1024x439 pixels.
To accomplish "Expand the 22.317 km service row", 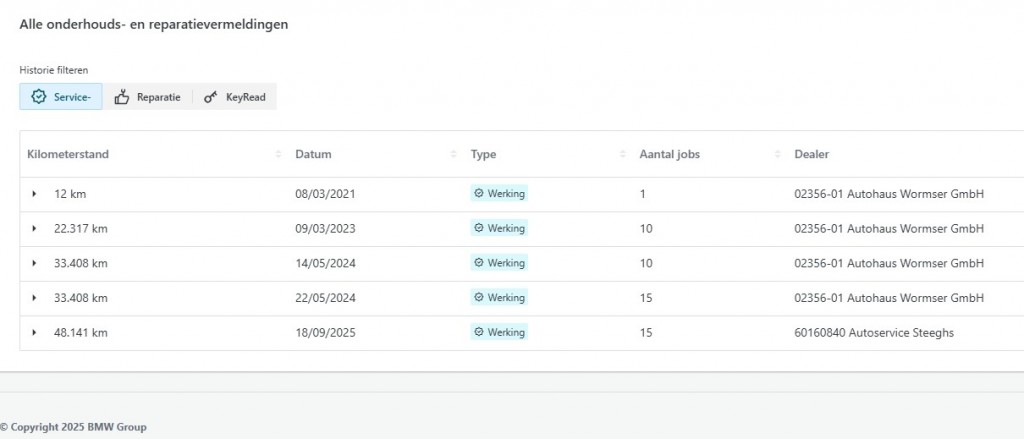I will (34, 229).
